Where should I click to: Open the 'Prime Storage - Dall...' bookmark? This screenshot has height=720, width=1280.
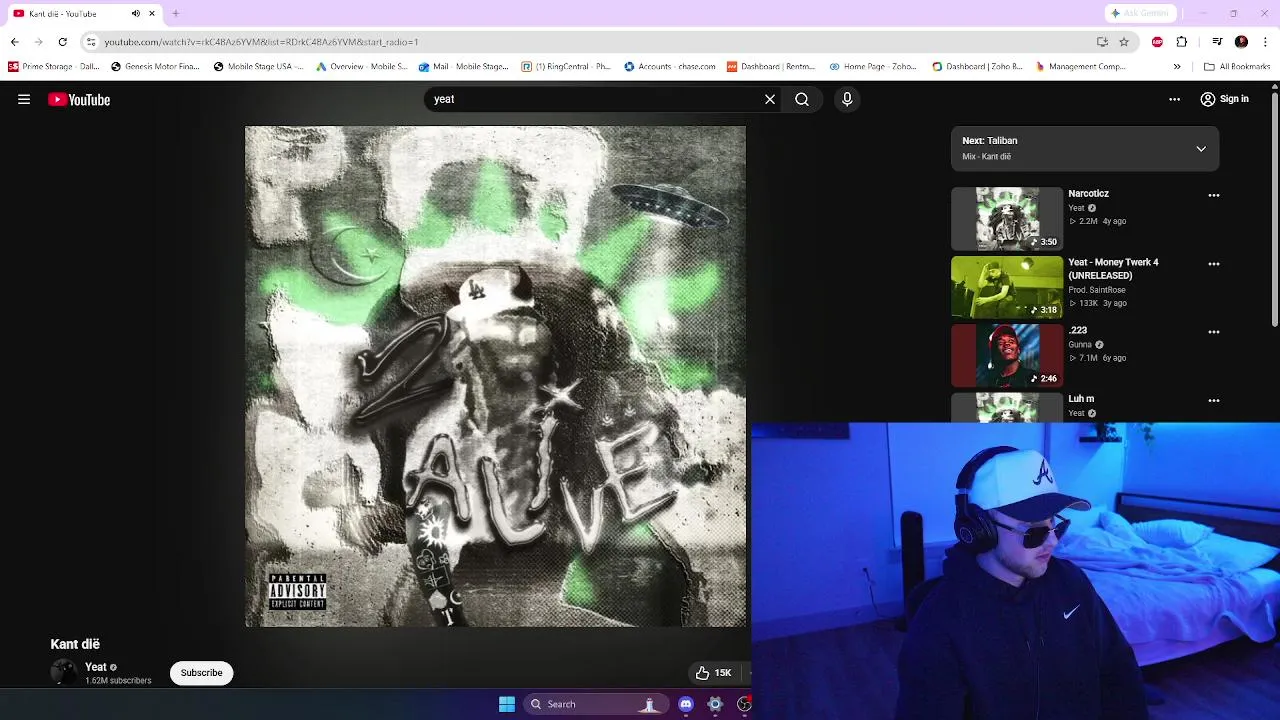point(54,67)
